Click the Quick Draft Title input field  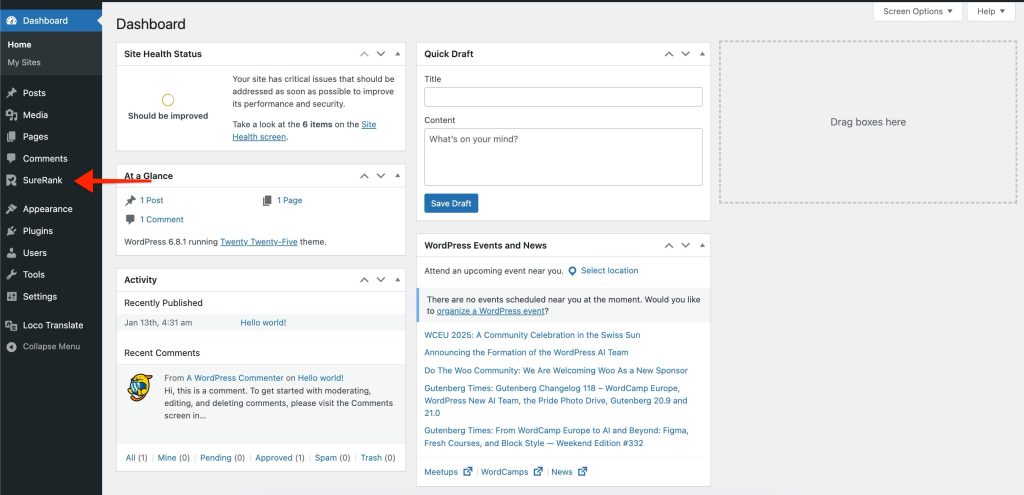tap(564, 97)
